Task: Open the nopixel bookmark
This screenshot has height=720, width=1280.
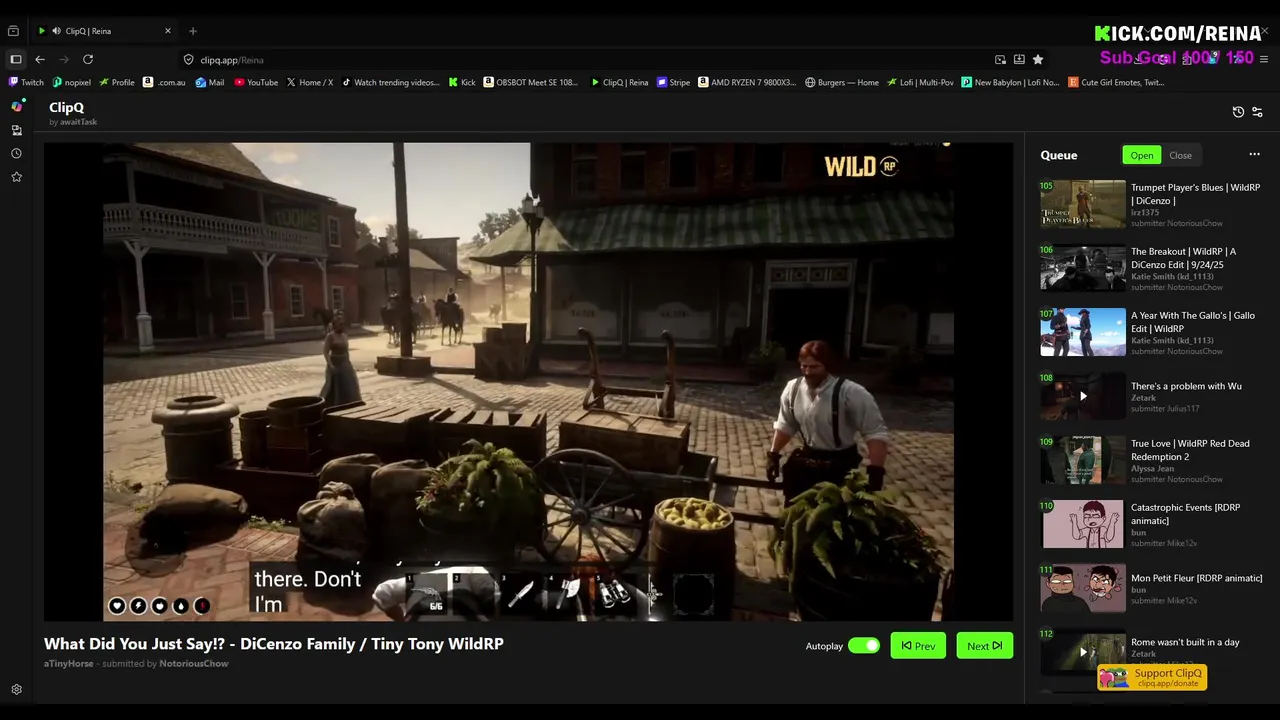Action: 72,83
